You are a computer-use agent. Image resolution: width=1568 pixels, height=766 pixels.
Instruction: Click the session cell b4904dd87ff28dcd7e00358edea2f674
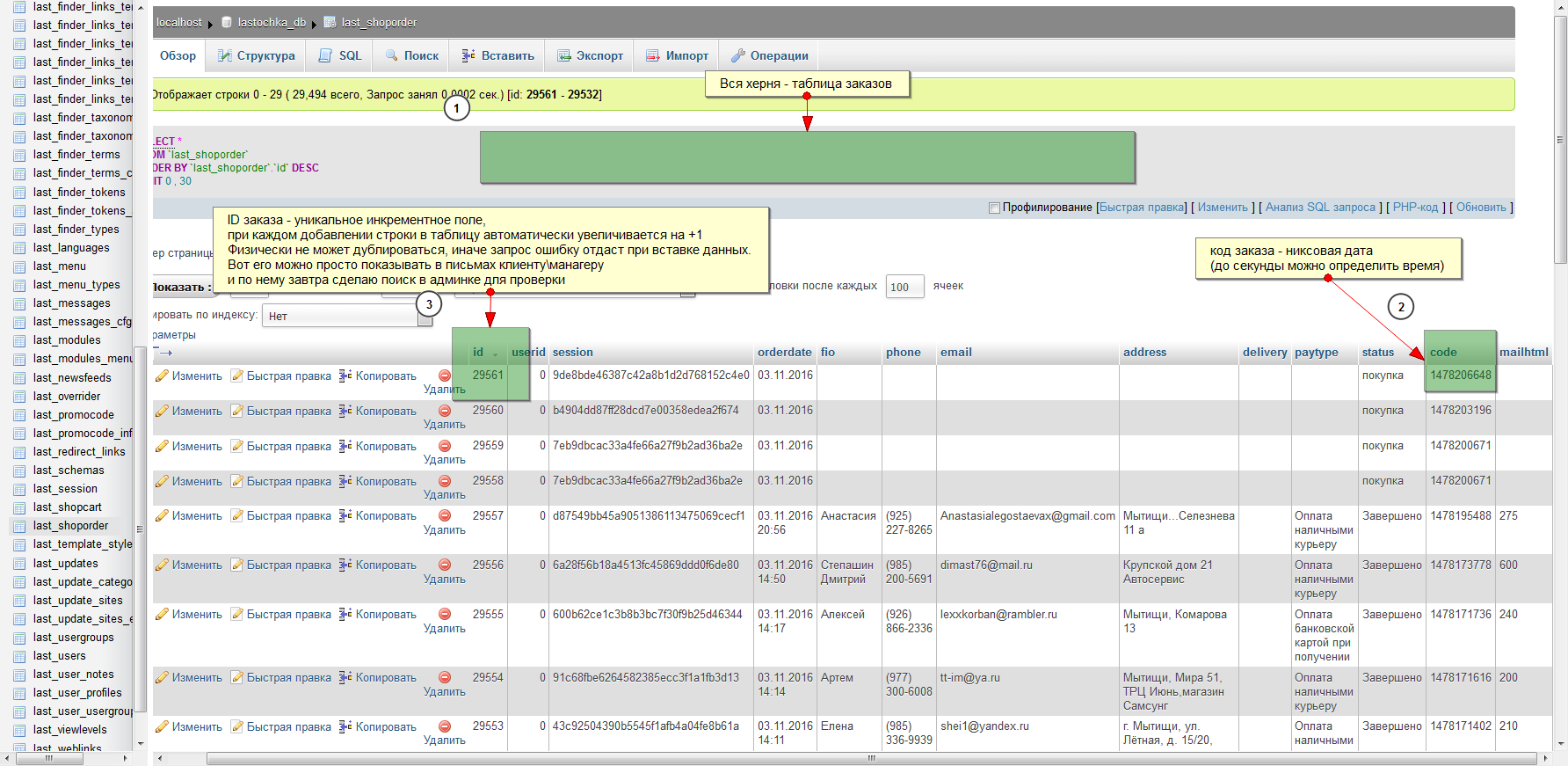(x=646, y=410)
